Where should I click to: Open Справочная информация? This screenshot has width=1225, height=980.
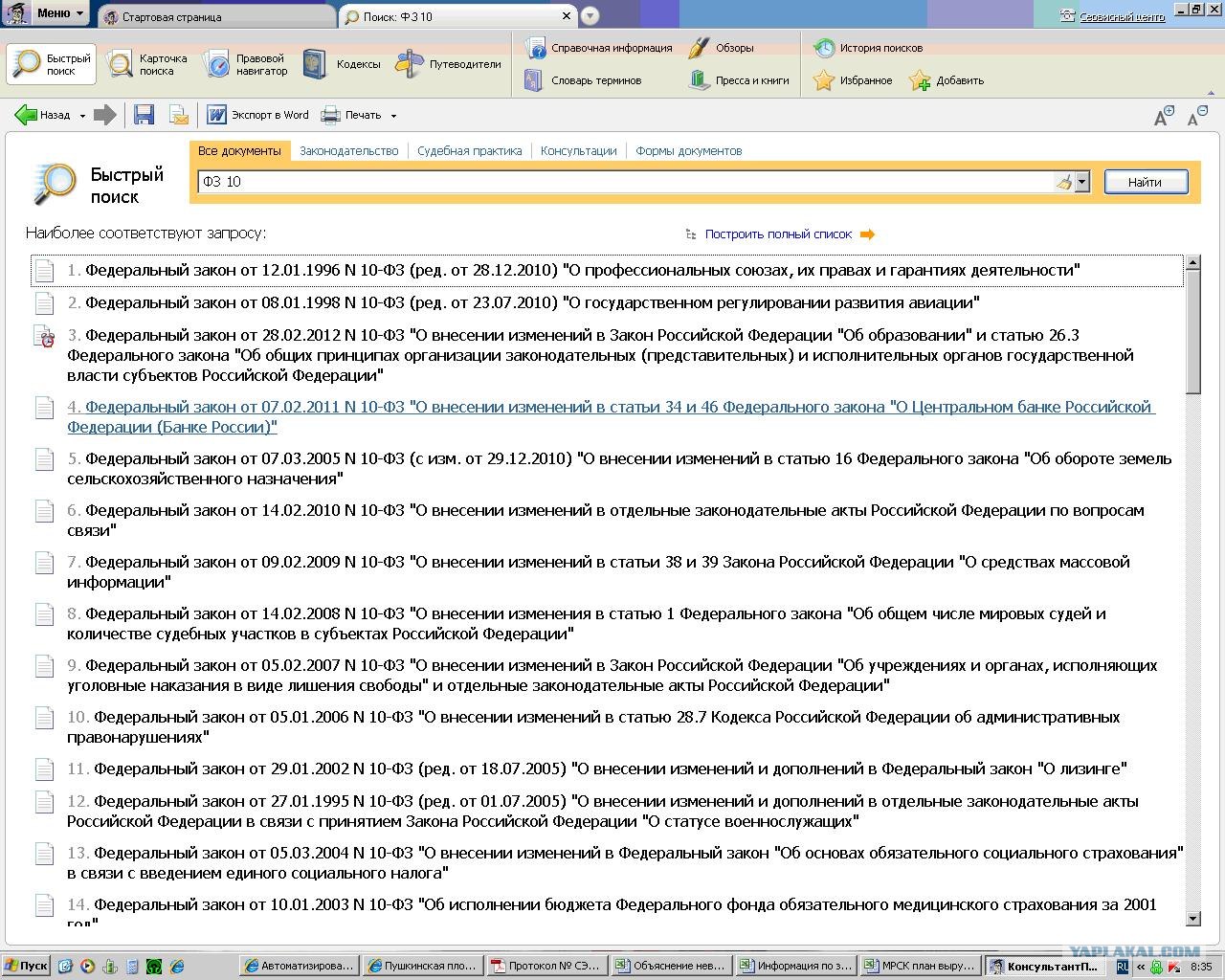598,48
